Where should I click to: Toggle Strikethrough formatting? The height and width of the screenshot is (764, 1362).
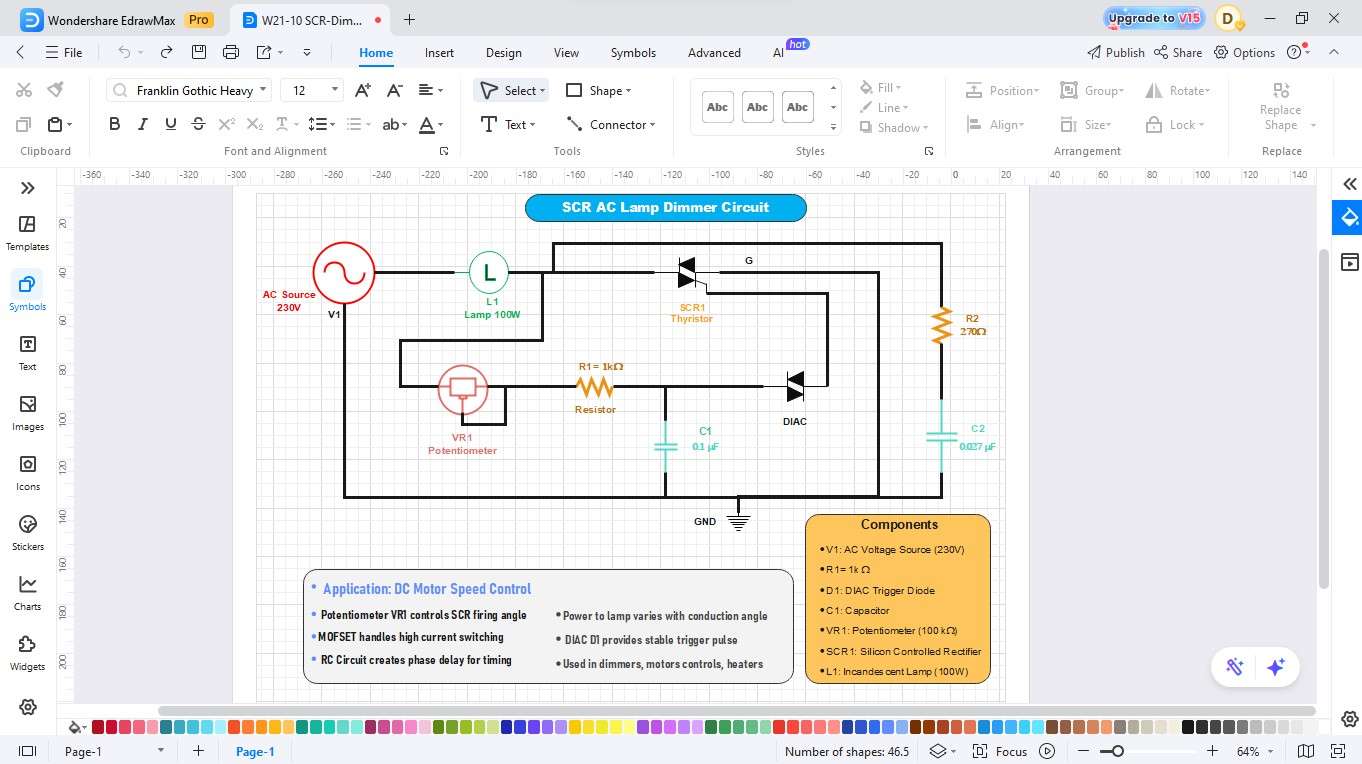198,124
